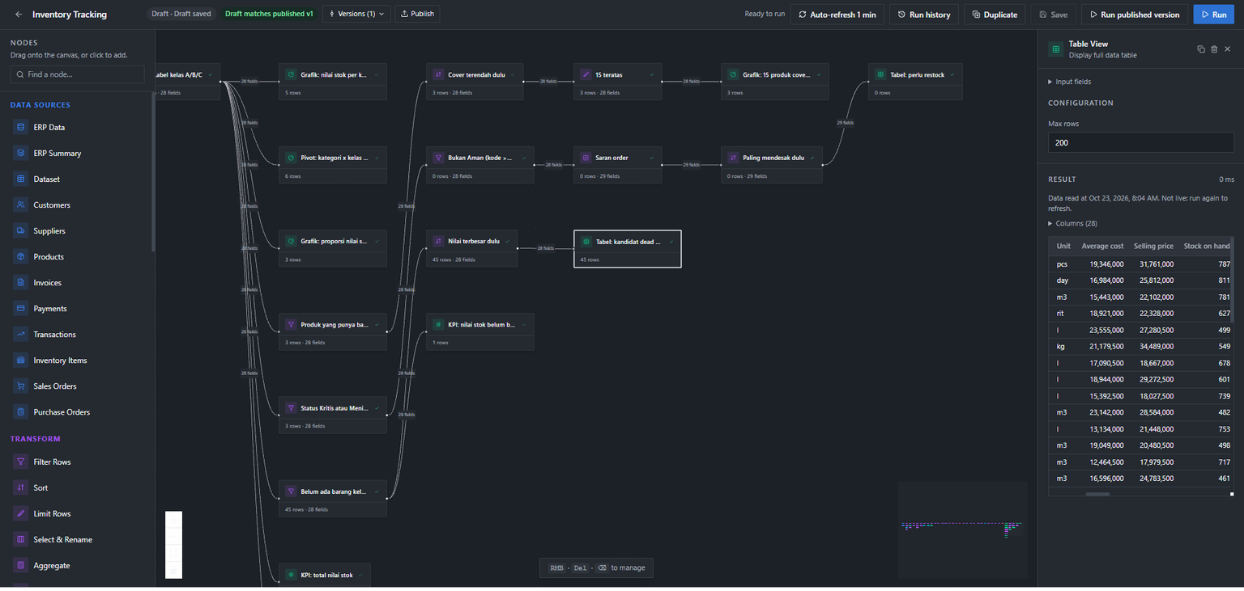Open the 'Status Kritis atau Meni...' node chevron

coord(376,408)
